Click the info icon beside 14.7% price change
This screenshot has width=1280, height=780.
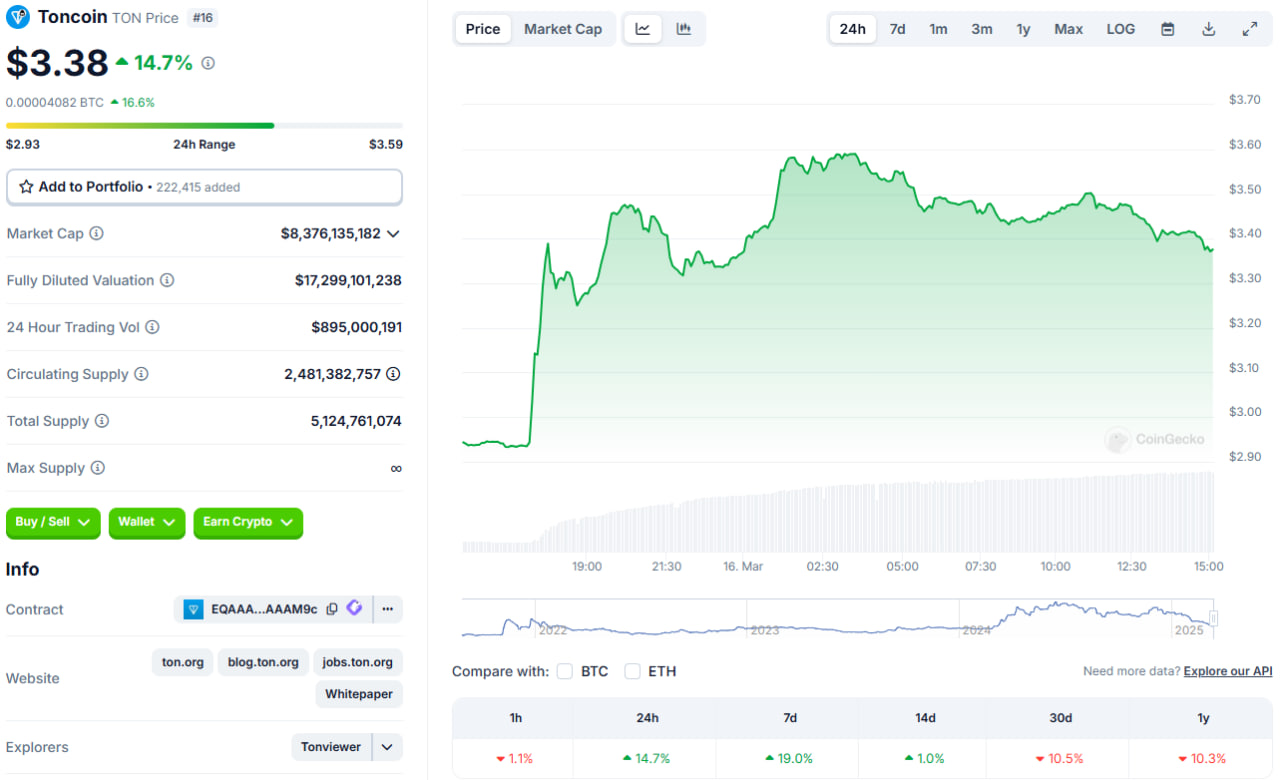coord(208,63)
